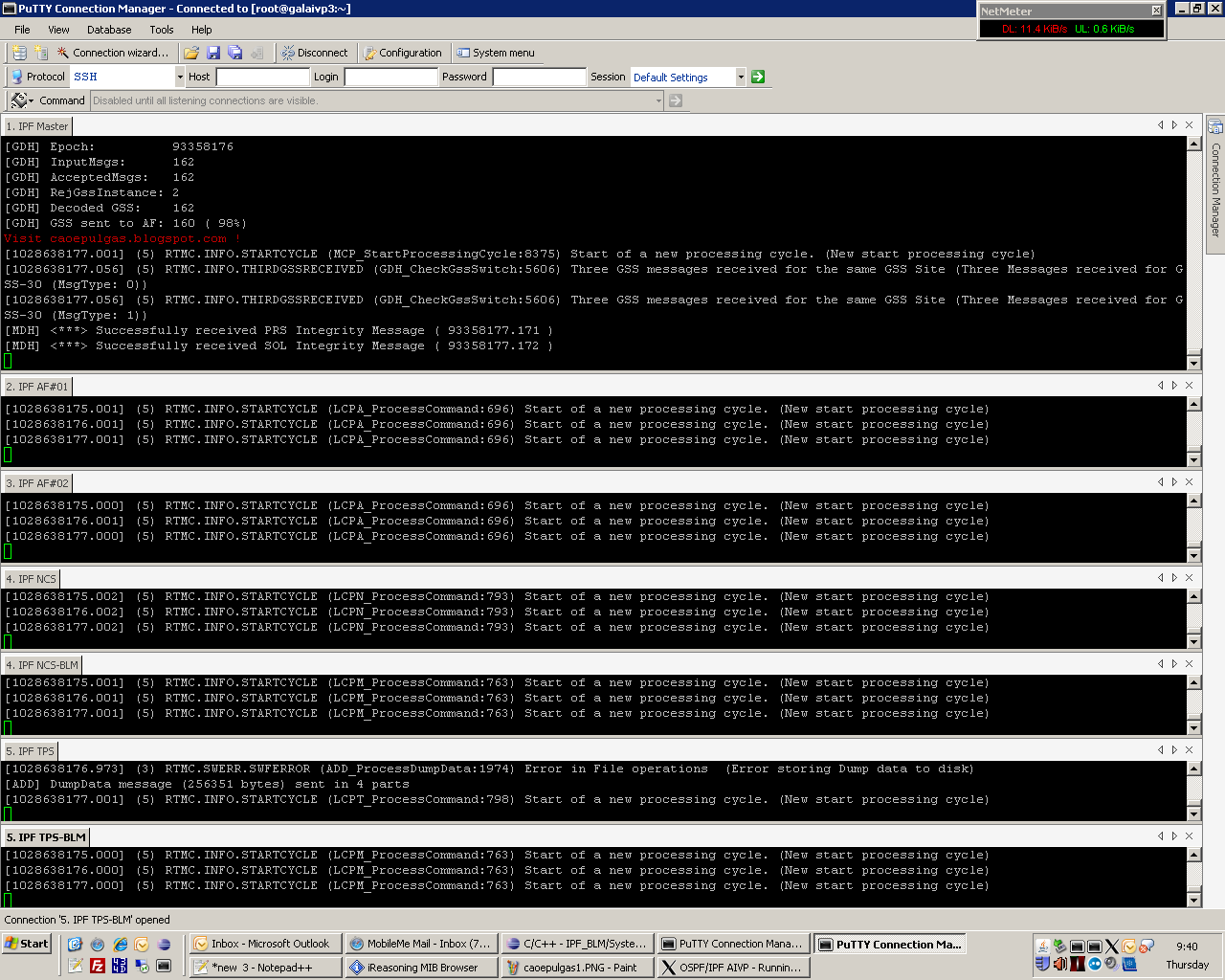Open the SSH protocol dropdown
The width and height of the screenshot is (1225, 980).
pos(179,77)
